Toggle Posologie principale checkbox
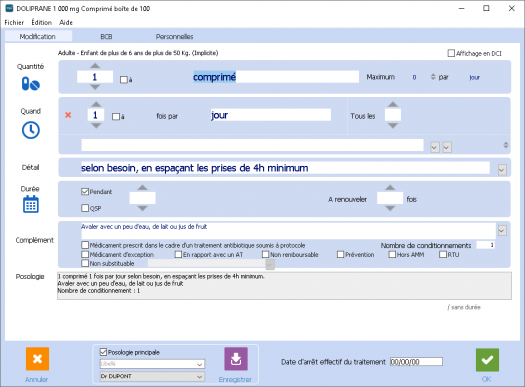Image resolution: width=525 pixels, height=387 pixels. click(x=103, y=352)
